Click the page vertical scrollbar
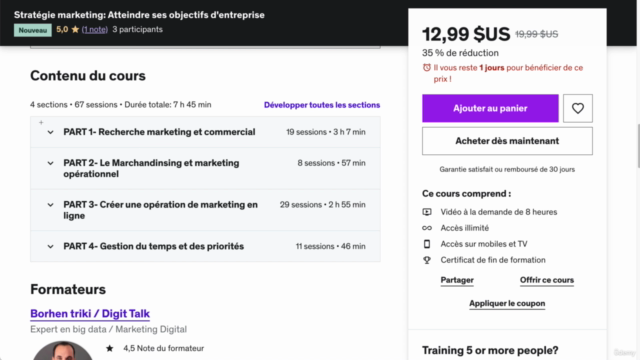The width and height of the screenshot is (640, 360). [x=638, y=146]
